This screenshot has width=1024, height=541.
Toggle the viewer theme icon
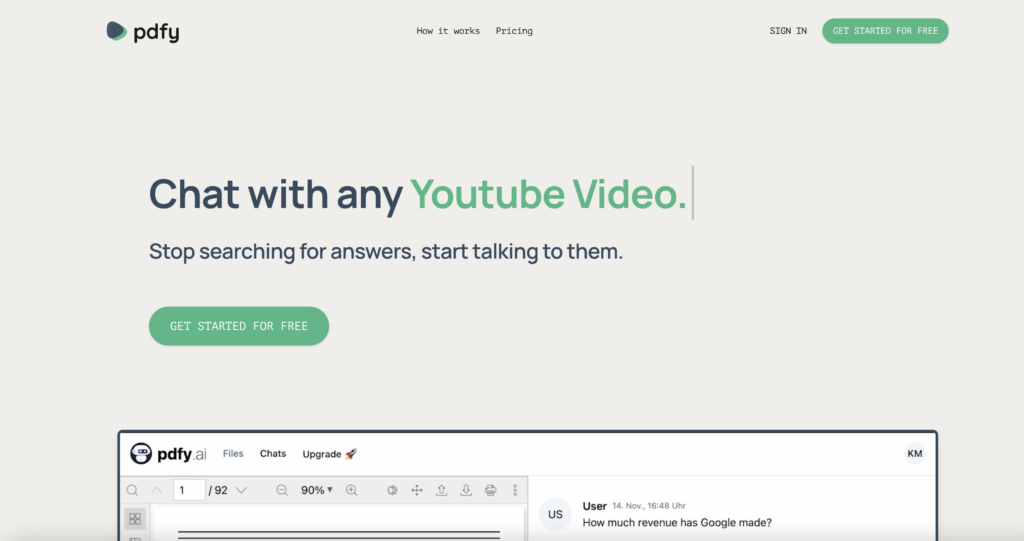coord(392,490)
